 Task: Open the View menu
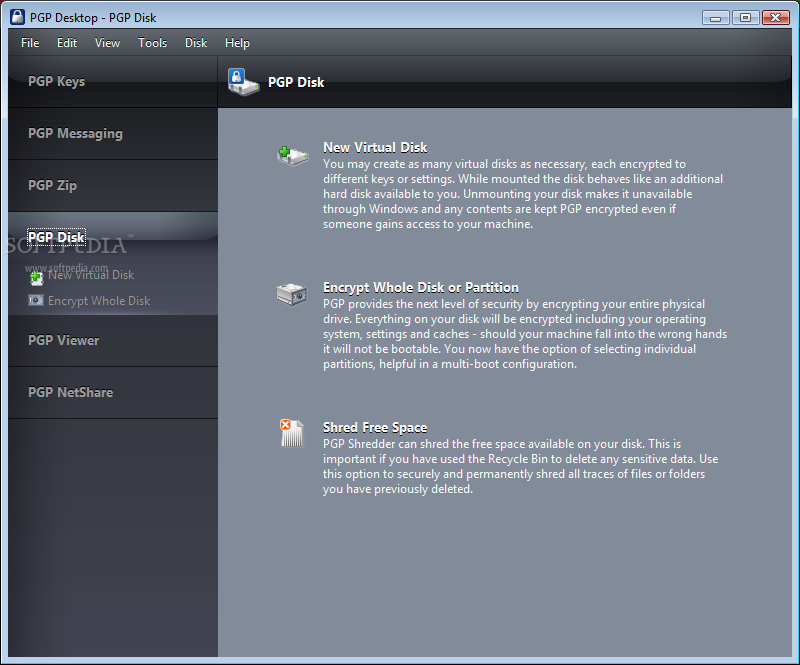click(107, 43)
